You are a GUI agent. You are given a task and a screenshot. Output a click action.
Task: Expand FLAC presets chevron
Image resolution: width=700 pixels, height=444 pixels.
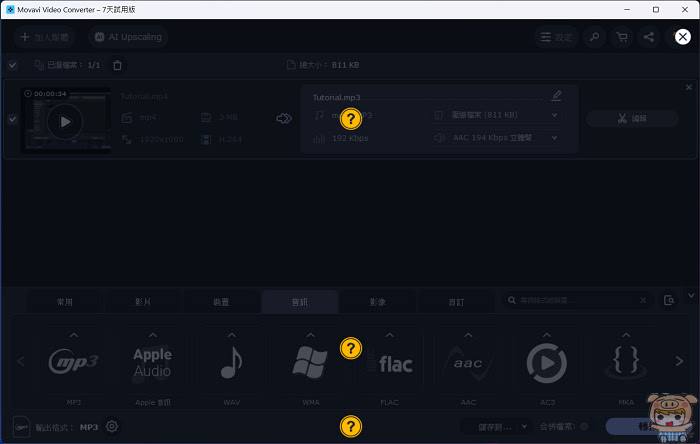pyautogui.click(x=389, y=335)
